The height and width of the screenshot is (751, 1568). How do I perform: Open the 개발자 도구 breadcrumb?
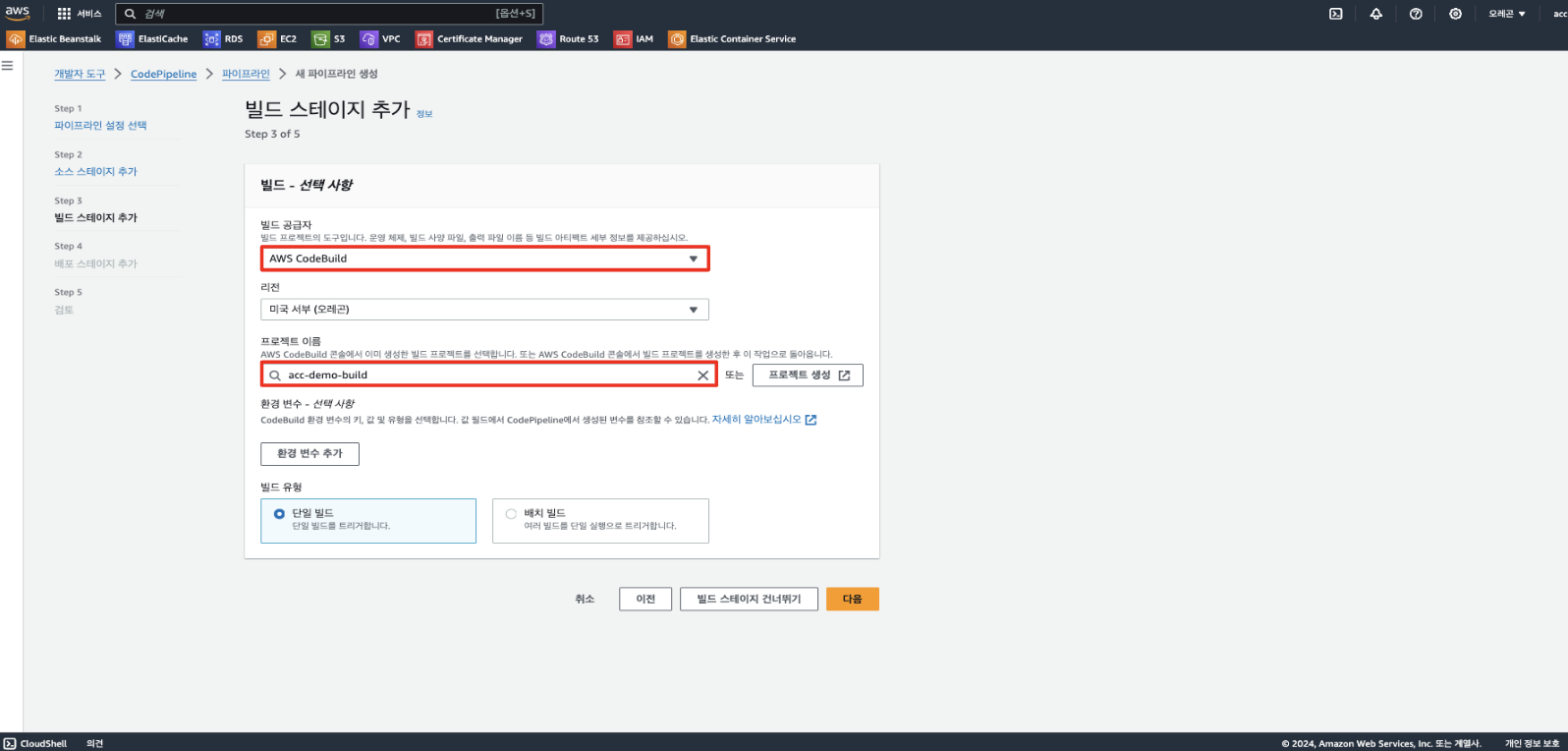click(80, 75)
